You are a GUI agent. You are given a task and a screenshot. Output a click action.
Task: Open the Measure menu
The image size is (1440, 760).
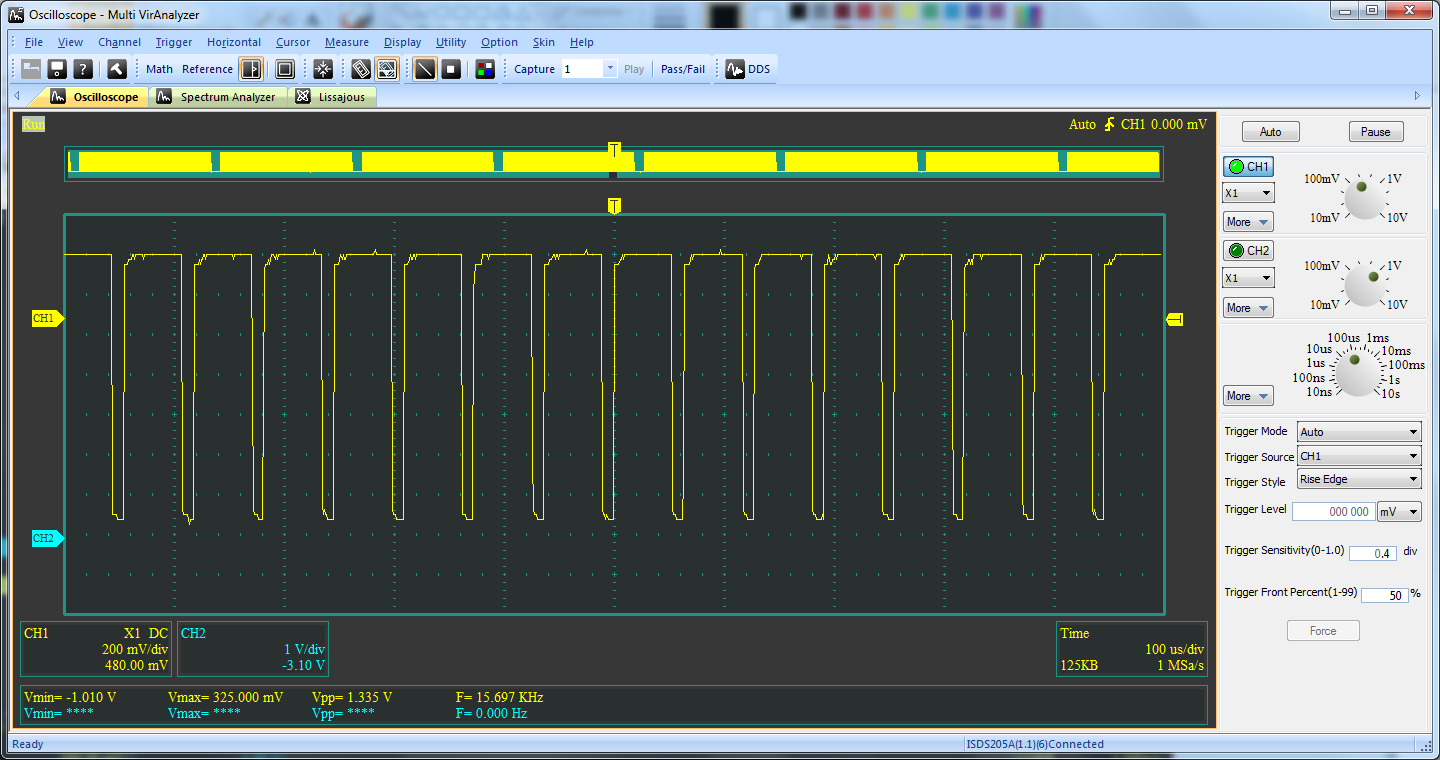346,42
